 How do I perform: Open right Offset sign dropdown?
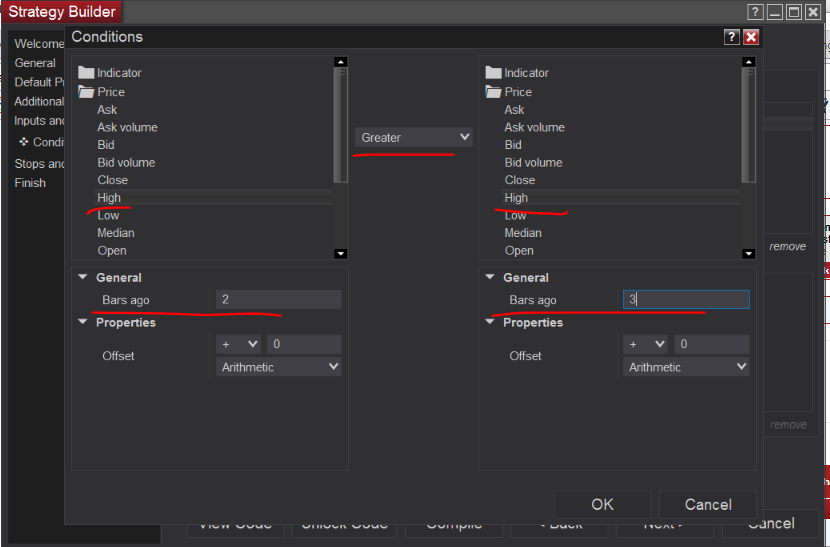(x=646, y=344)
